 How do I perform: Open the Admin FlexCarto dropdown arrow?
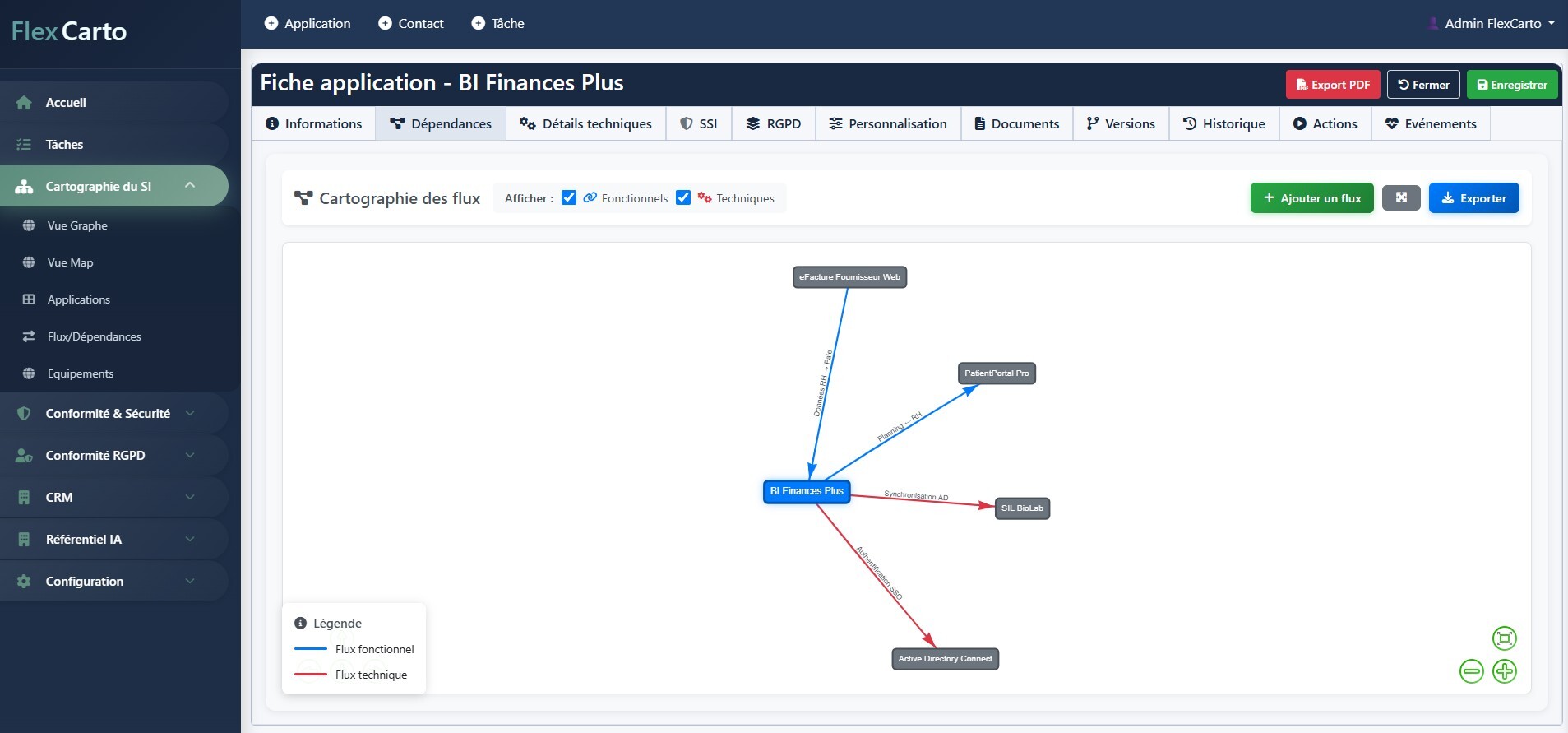tap(1552, 23)
